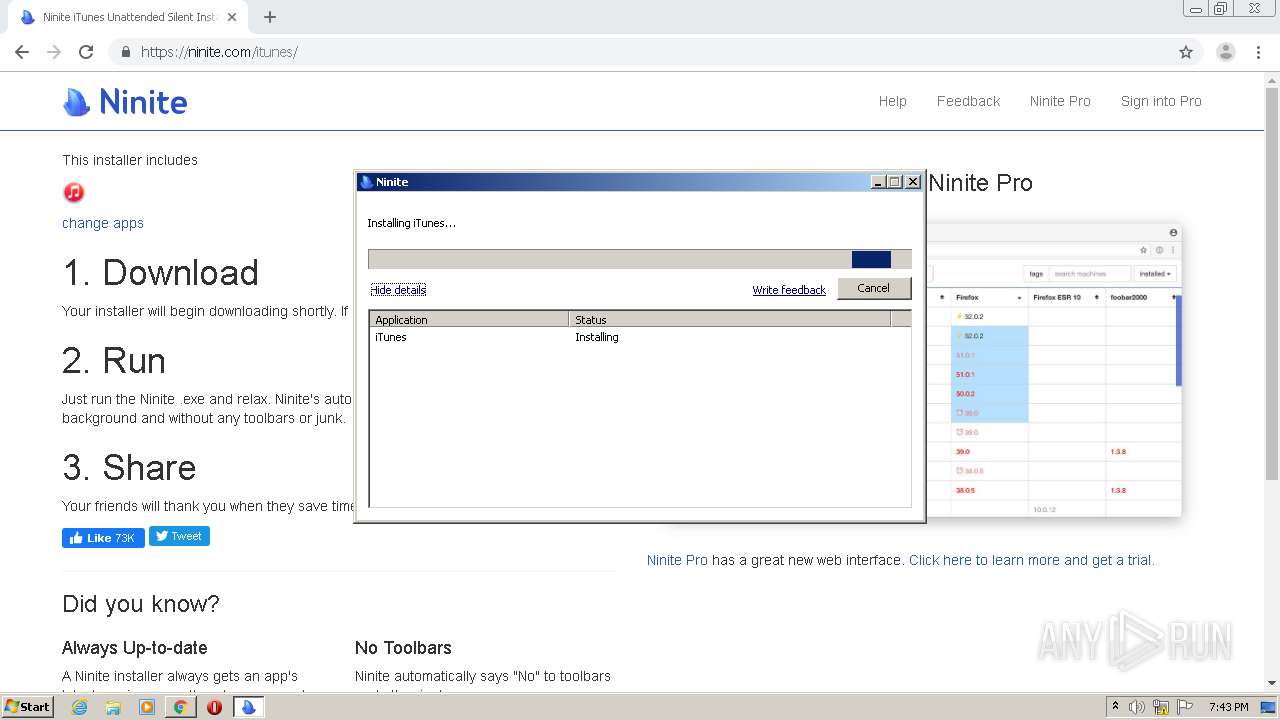The image size is (1280, 720).
Task: Click the Ninite logo in page header
Action: click(x=125, y=102)
